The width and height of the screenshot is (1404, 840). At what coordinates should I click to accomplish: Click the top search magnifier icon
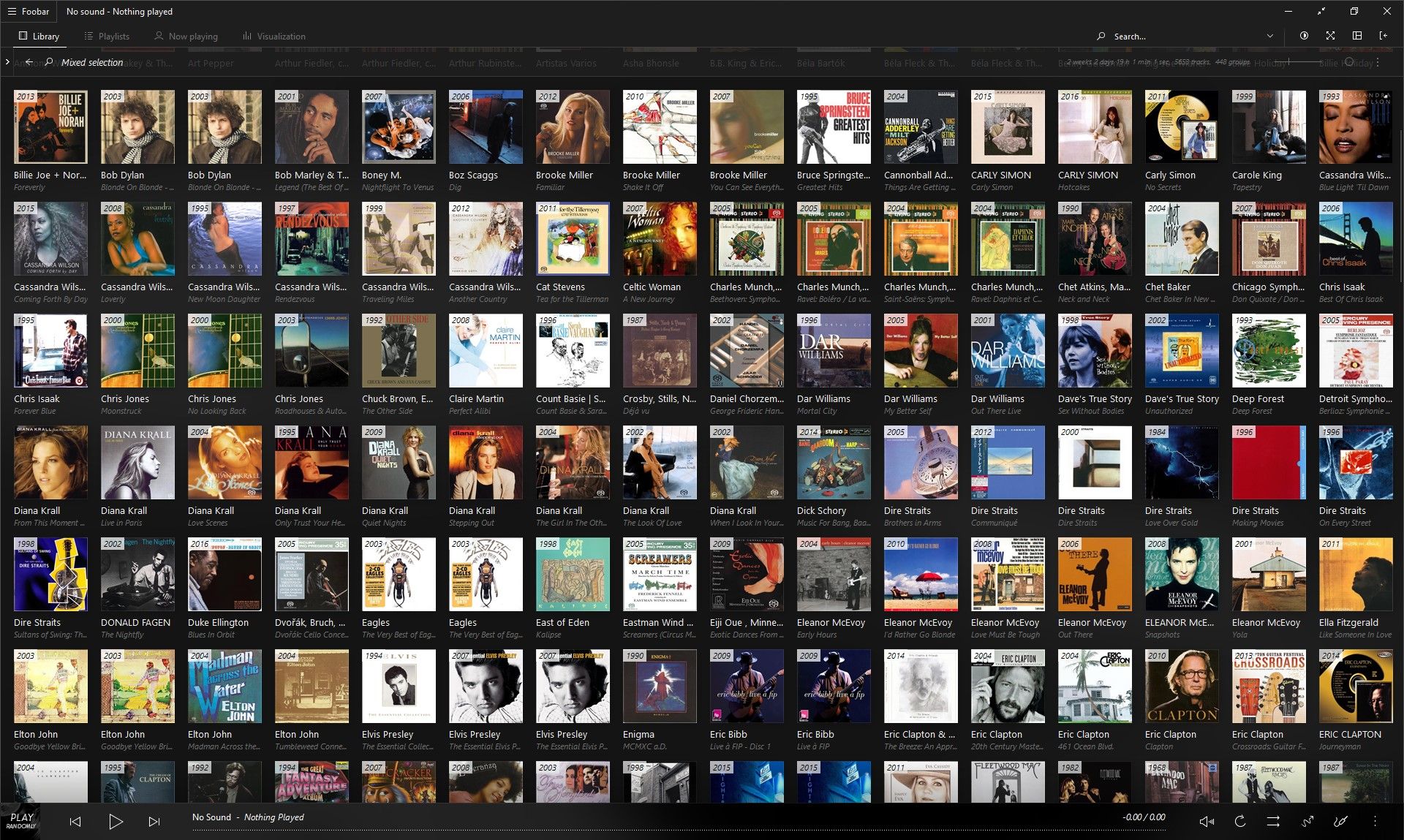(1101, 36)
